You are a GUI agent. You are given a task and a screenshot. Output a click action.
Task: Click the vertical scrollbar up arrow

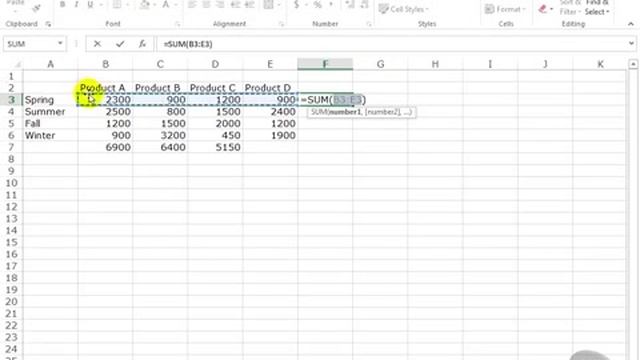point(633,64)
